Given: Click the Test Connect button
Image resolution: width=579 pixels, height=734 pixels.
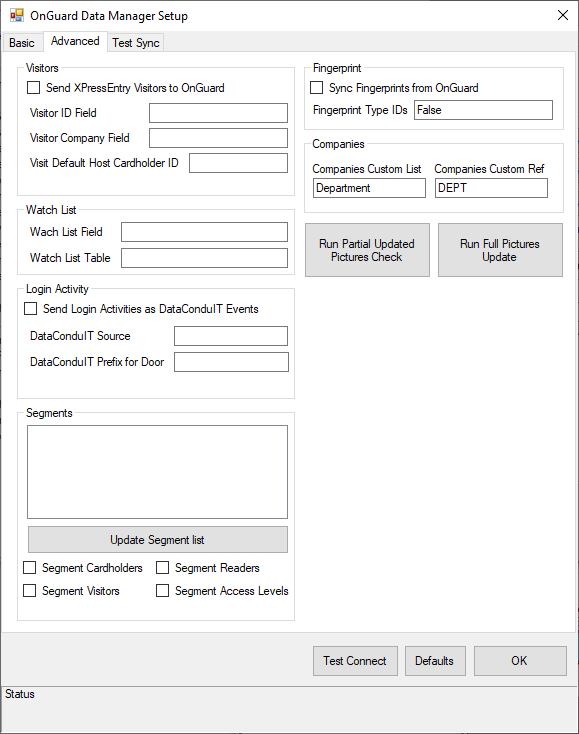Looking at the screenshot, I should click(x=355, y=661).
